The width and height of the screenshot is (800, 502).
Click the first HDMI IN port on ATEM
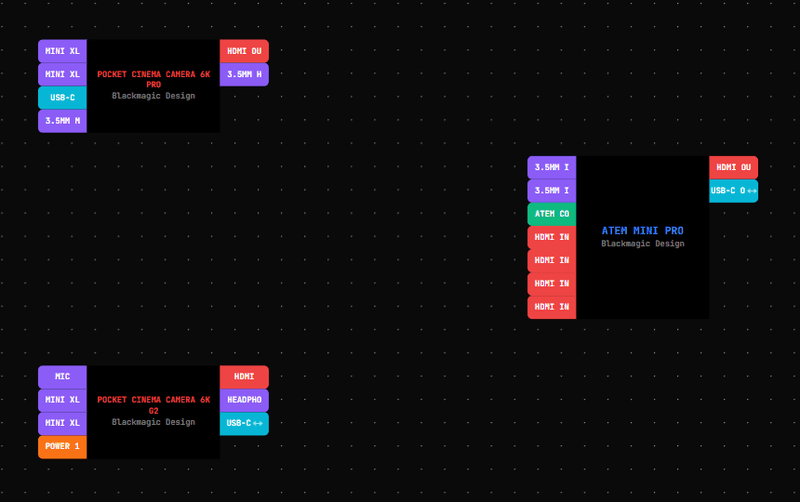(552, 237)
